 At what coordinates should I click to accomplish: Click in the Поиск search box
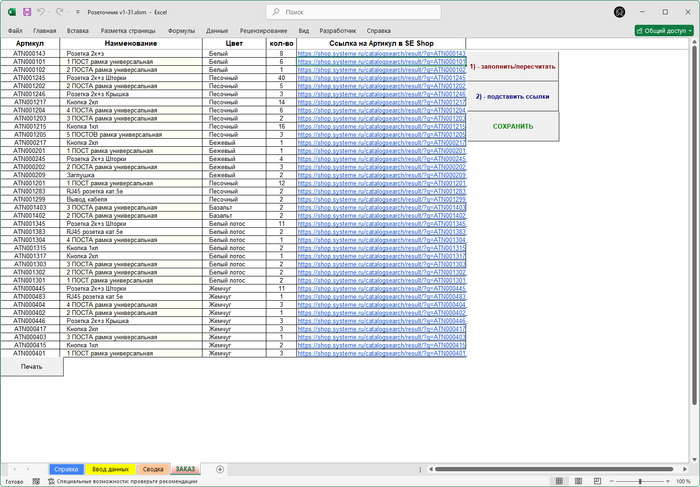click(350, 12)
